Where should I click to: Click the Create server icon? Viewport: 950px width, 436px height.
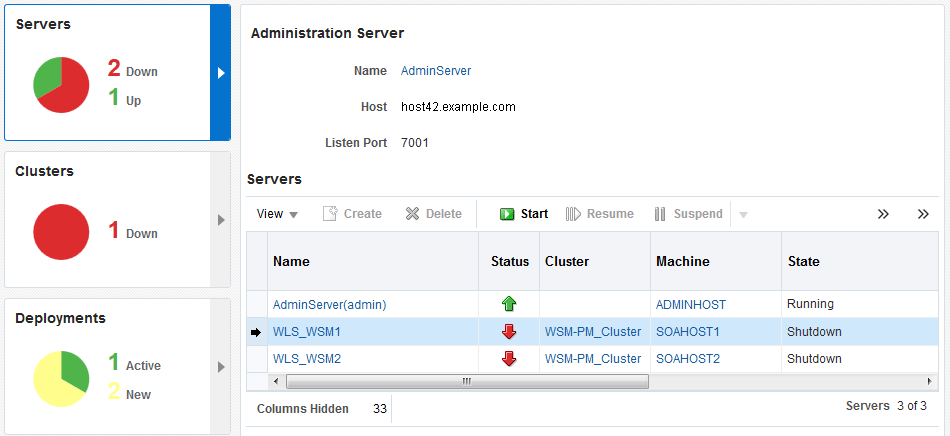[x=330, y=214]
